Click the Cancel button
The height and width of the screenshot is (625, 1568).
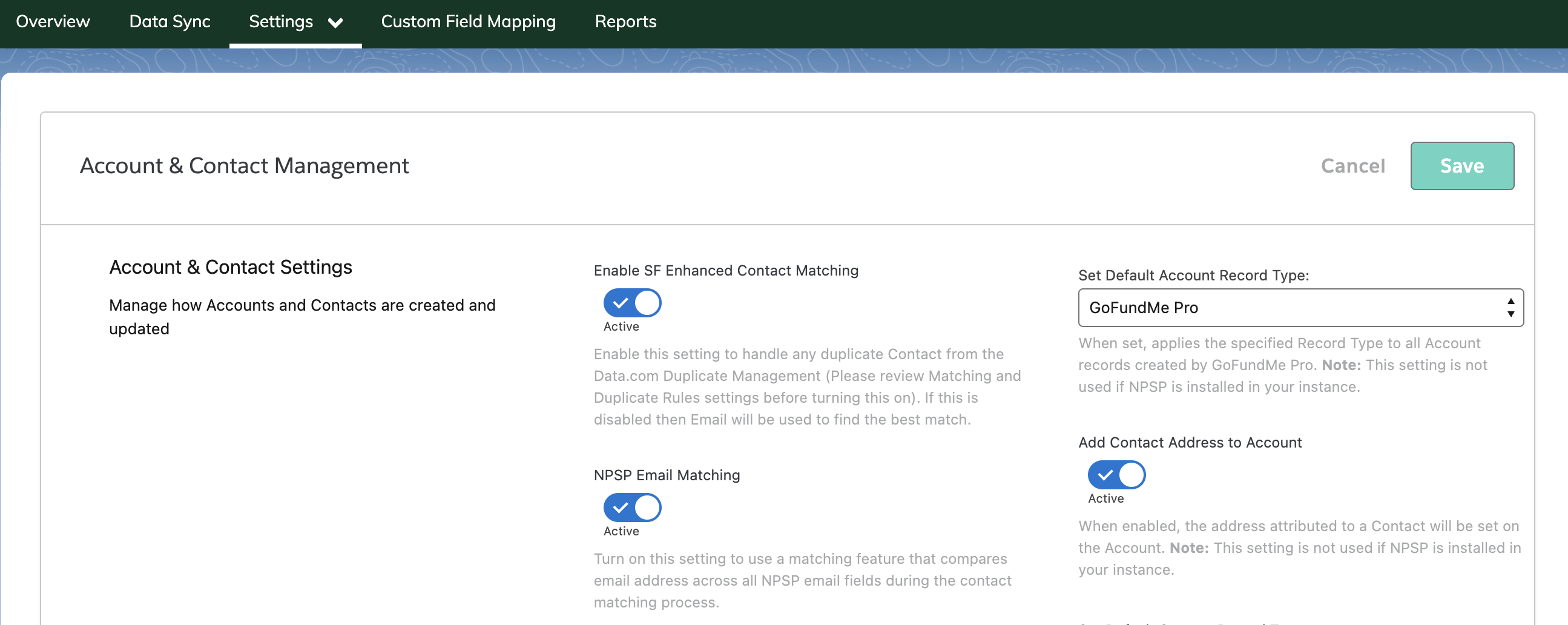[x=1352, y=166]
